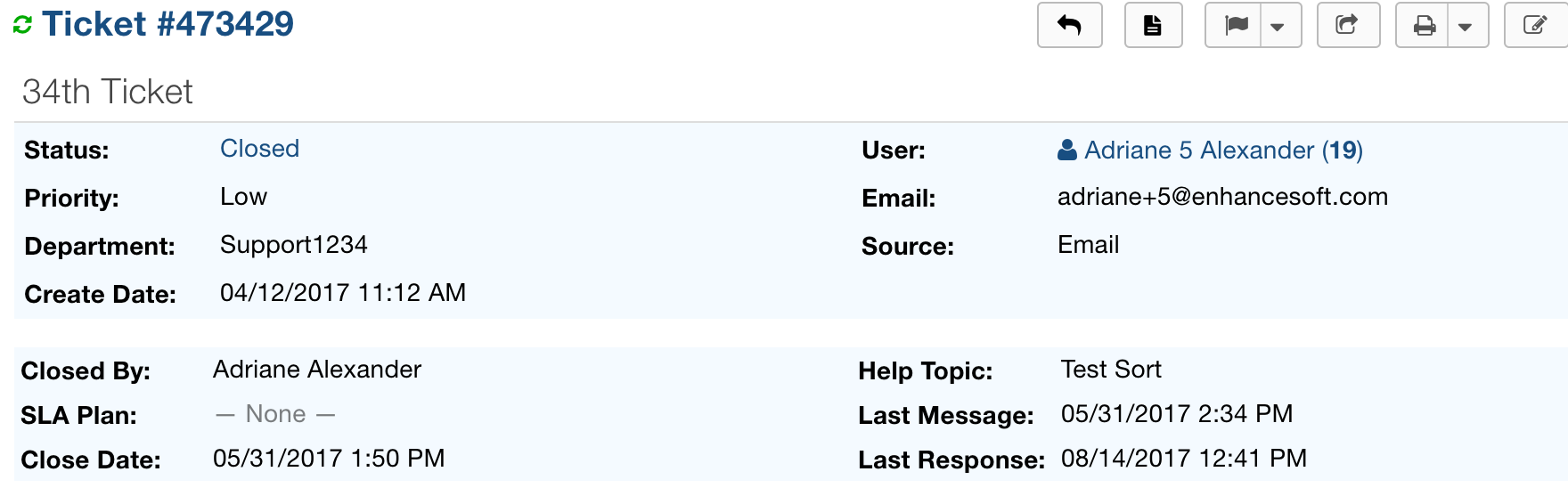Click the note document icon
The width and height of the screenshot is (1568, 488).
click(1153, 25)
